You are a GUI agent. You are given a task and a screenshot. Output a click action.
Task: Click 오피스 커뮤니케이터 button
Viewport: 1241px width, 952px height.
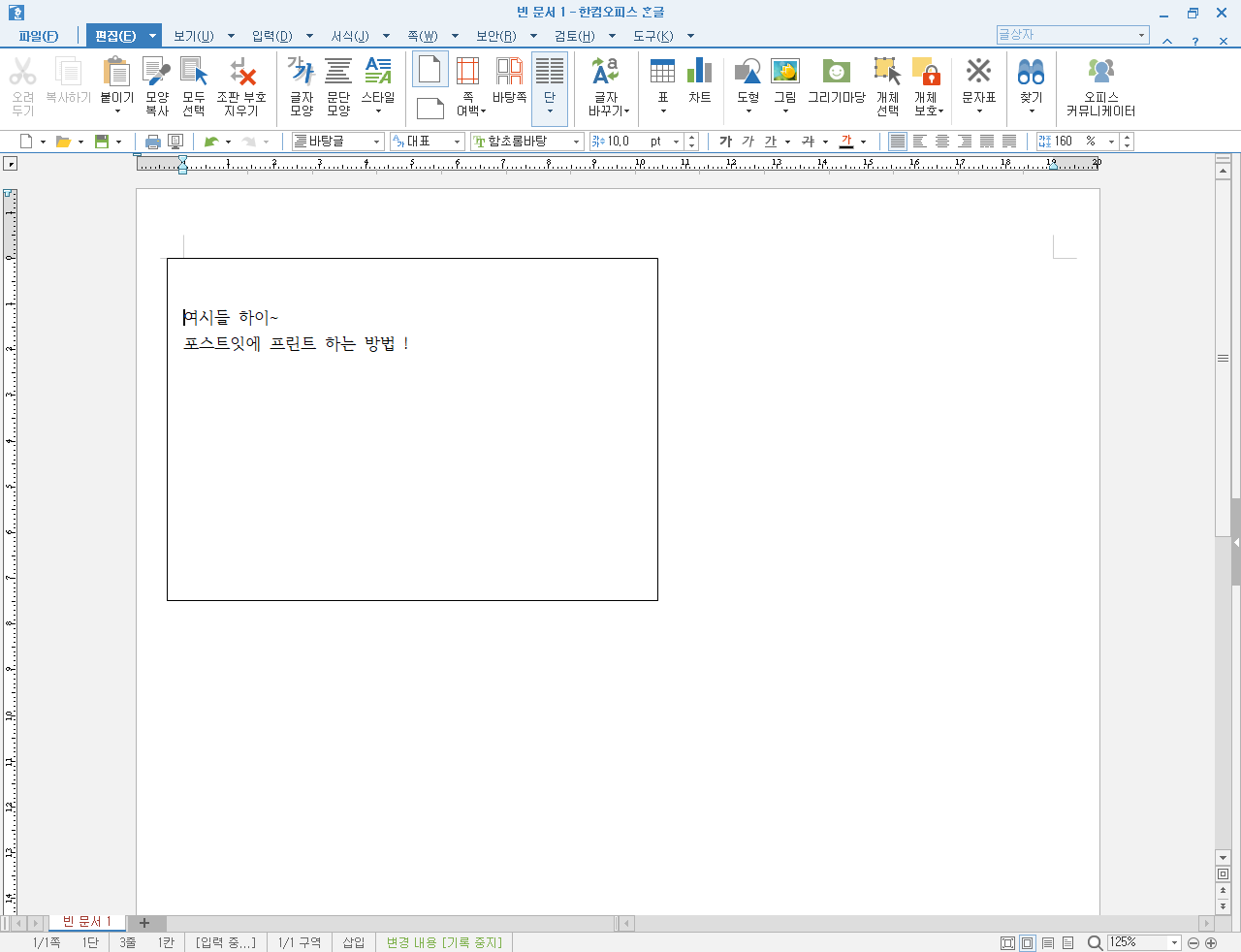pyautogui.click(x=1100, y=85)
